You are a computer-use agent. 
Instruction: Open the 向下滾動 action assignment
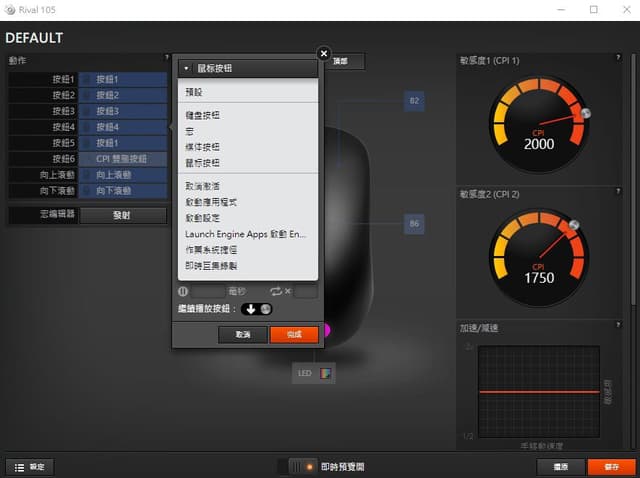[123, 191]
